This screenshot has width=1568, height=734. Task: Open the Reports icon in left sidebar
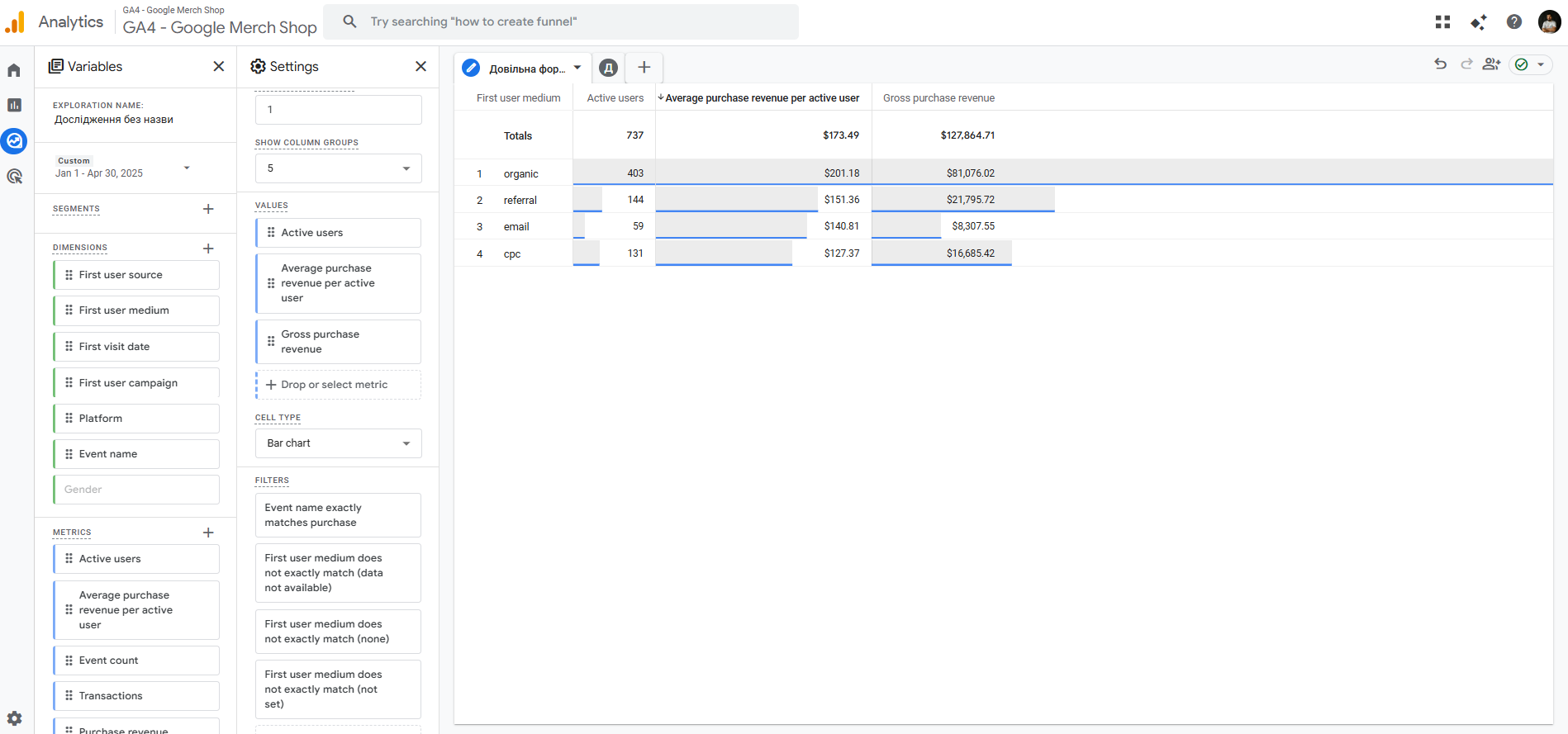pos(14,105)
